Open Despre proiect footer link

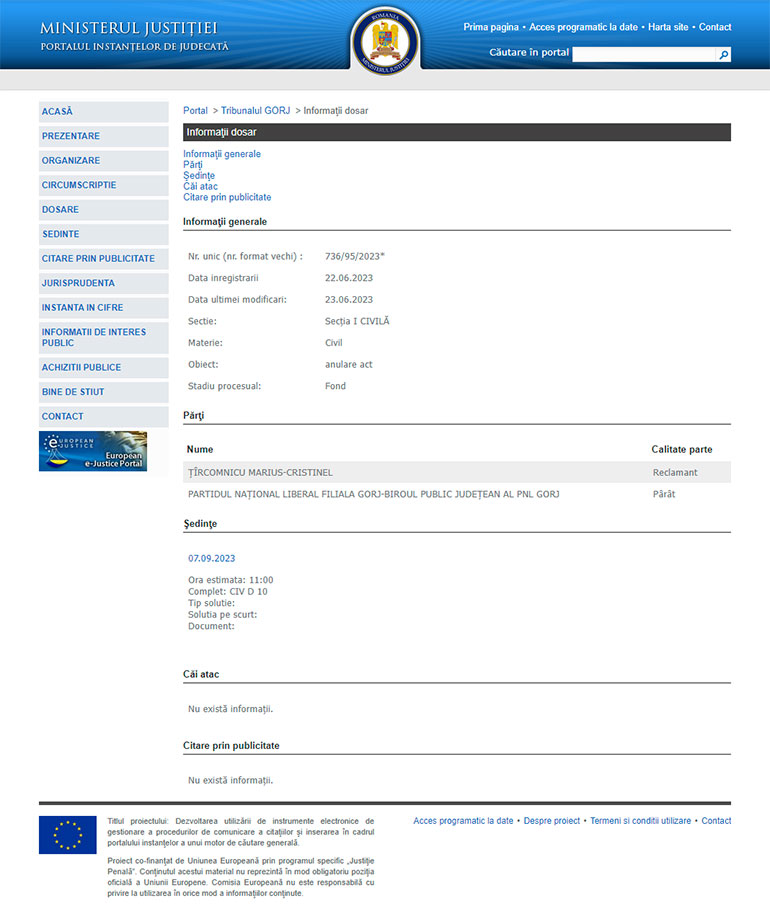(552, 821)
